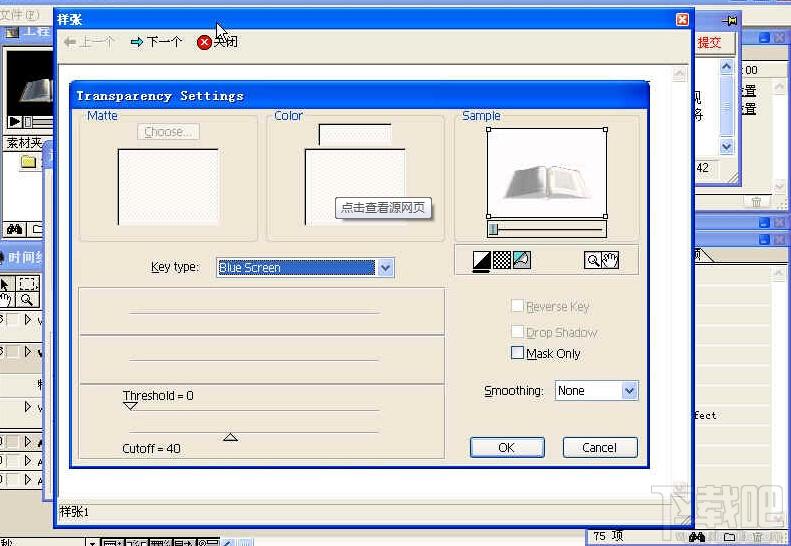Click Cancel in Transparency Settings

click(600, 448)
